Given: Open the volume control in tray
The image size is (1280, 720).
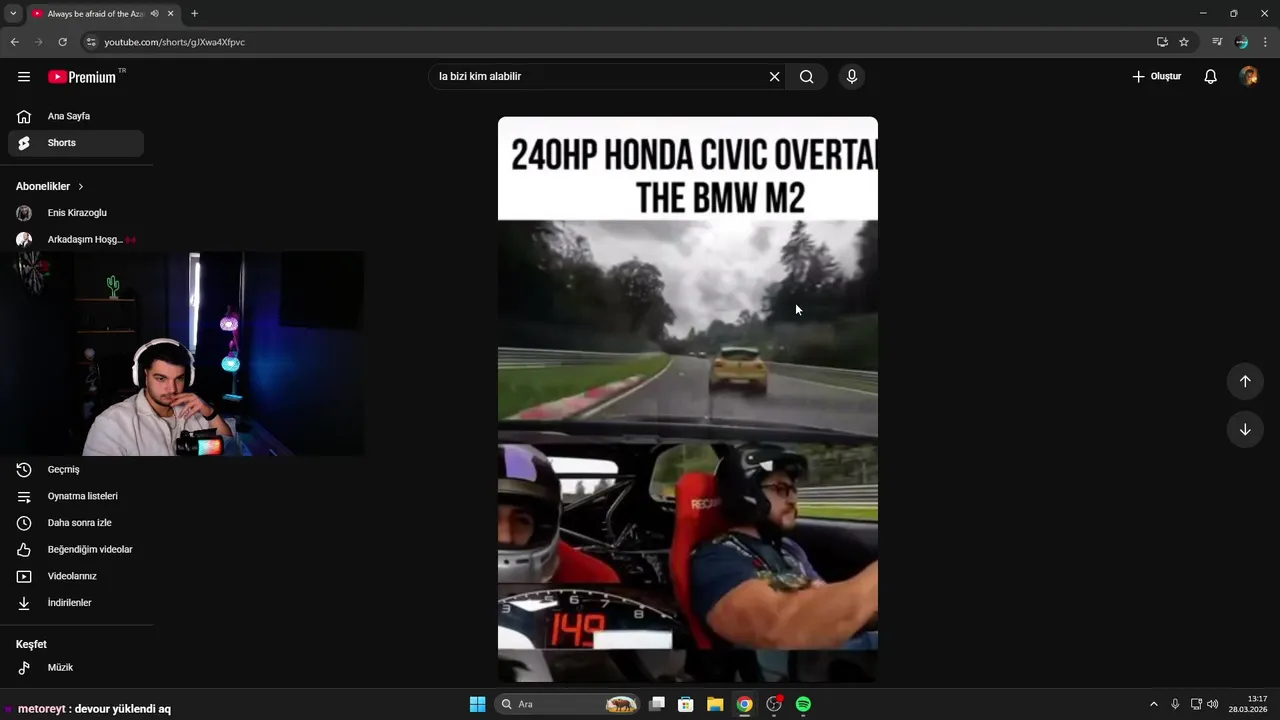Looking at the screenshot, I should [x=1213, y=704].
